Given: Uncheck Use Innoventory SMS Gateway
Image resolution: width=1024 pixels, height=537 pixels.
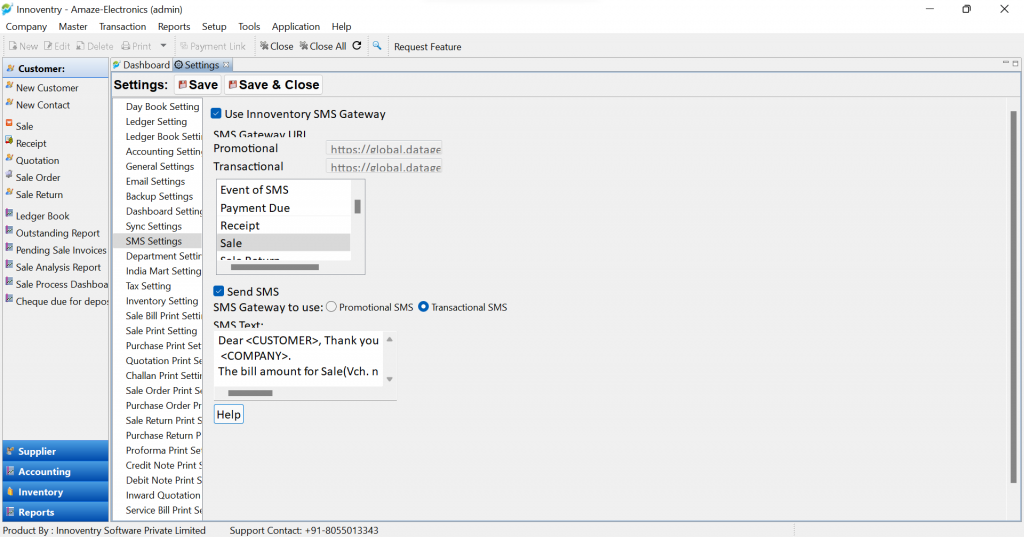Looking at the screenshot, I should pos(216,114).
